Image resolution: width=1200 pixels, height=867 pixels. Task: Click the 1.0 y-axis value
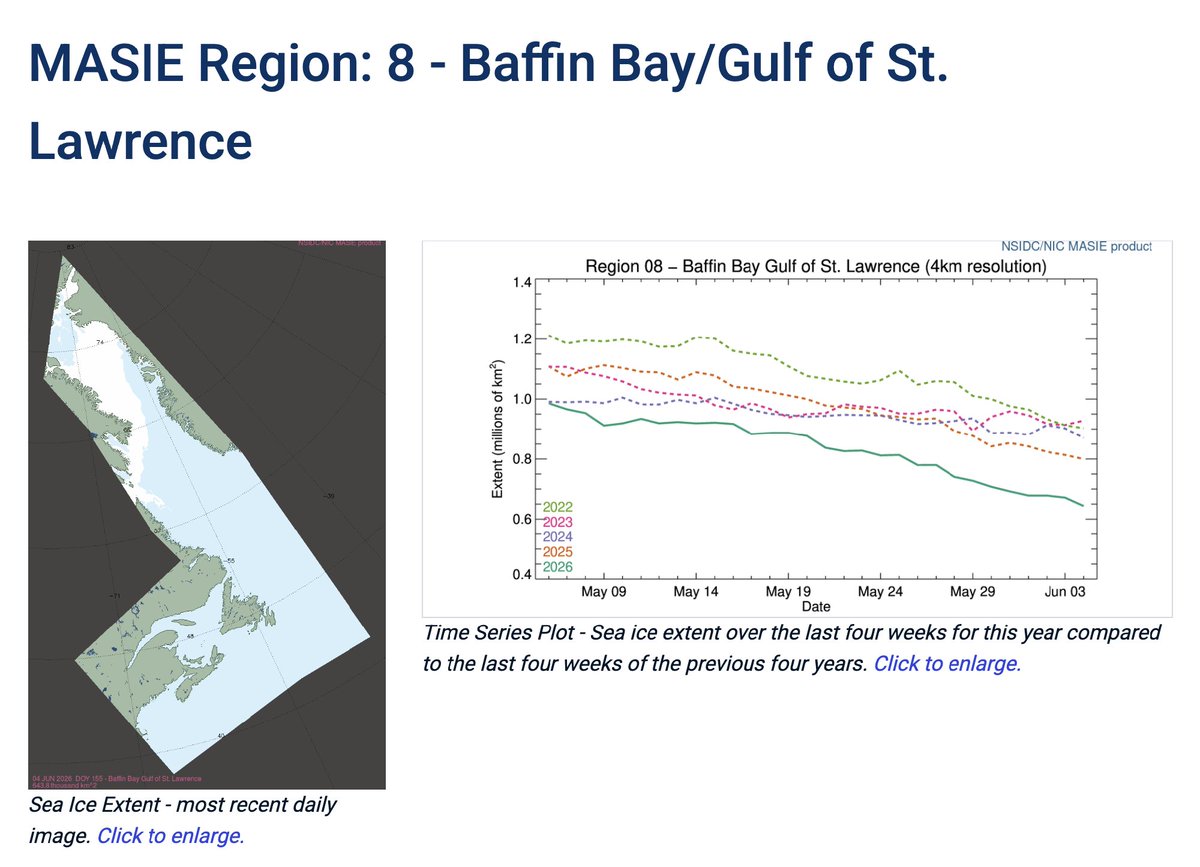[x=521, y=400]
